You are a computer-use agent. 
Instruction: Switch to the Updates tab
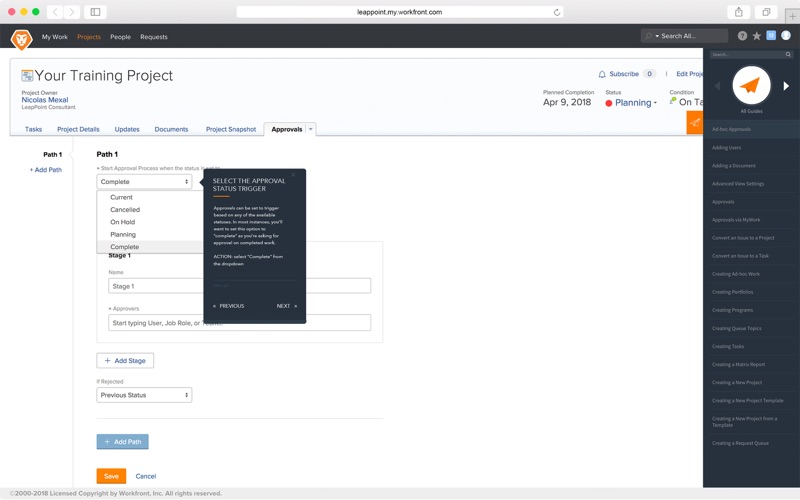127,129
